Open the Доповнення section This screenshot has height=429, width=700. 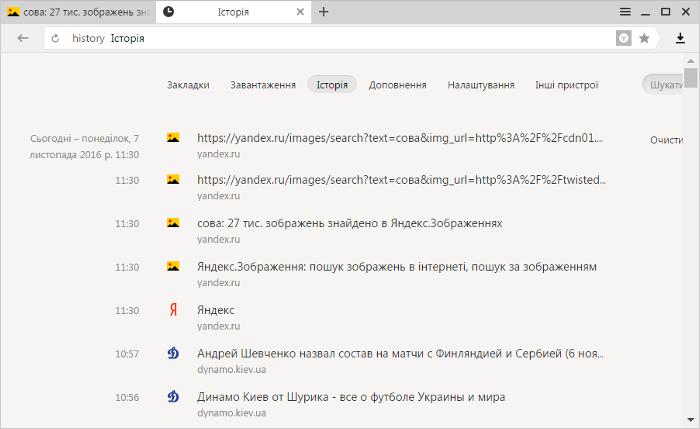click(397, 85)
